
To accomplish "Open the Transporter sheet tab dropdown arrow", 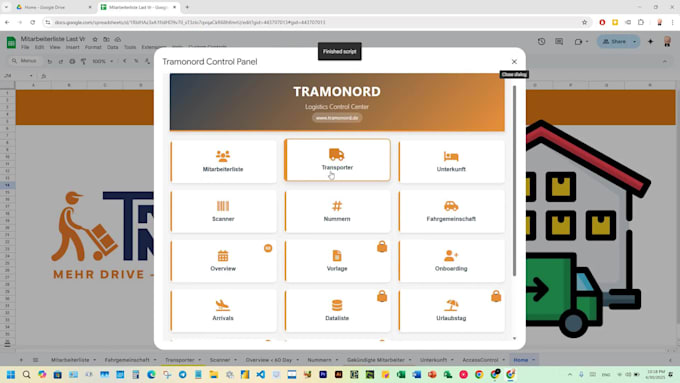I will [199, 360].
